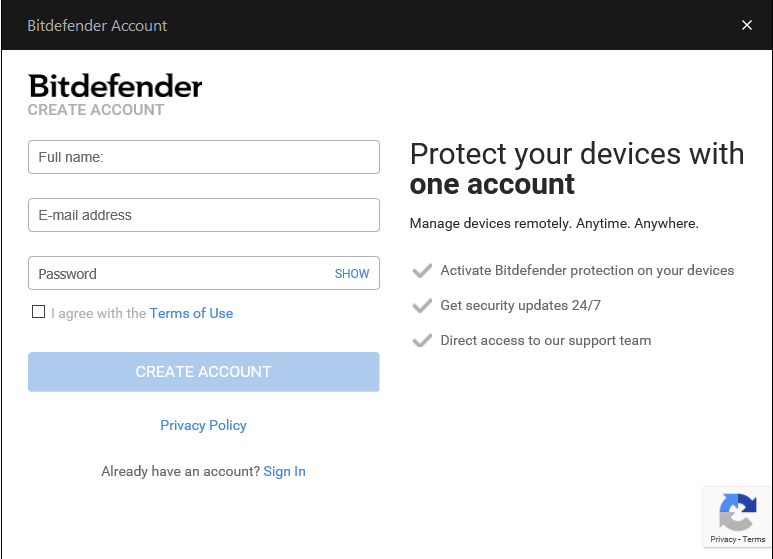Click checkmark beside Direct access to support

(x=422, y=340)
